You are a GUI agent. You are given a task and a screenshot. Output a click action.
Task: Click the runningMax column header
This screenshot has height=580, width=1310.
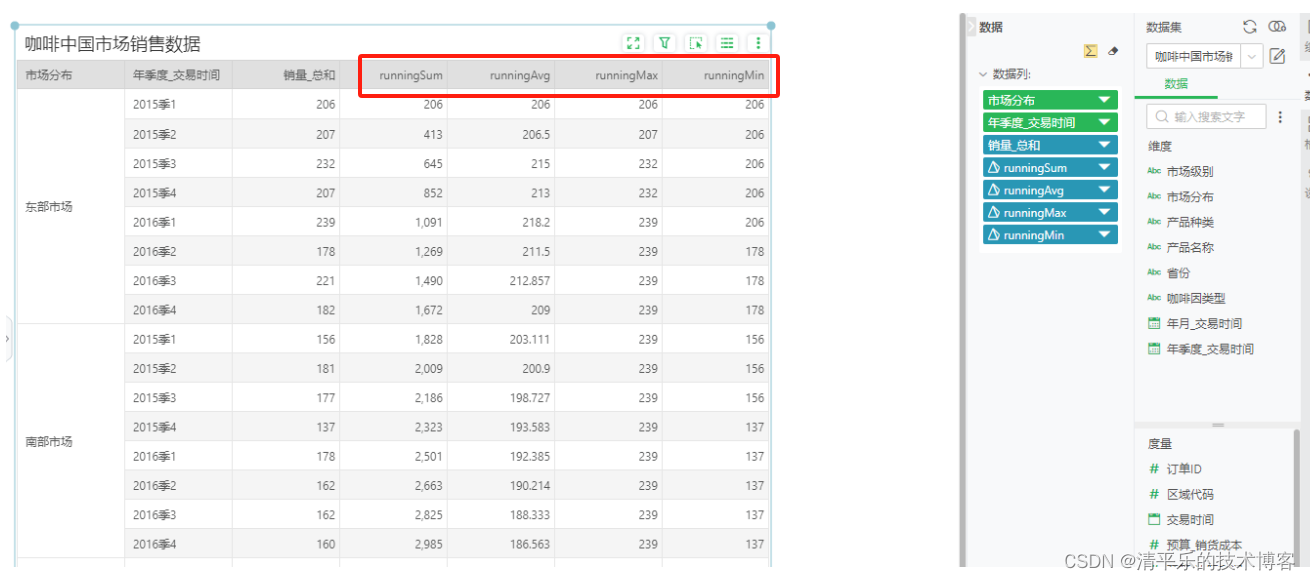tap(608, 75)
